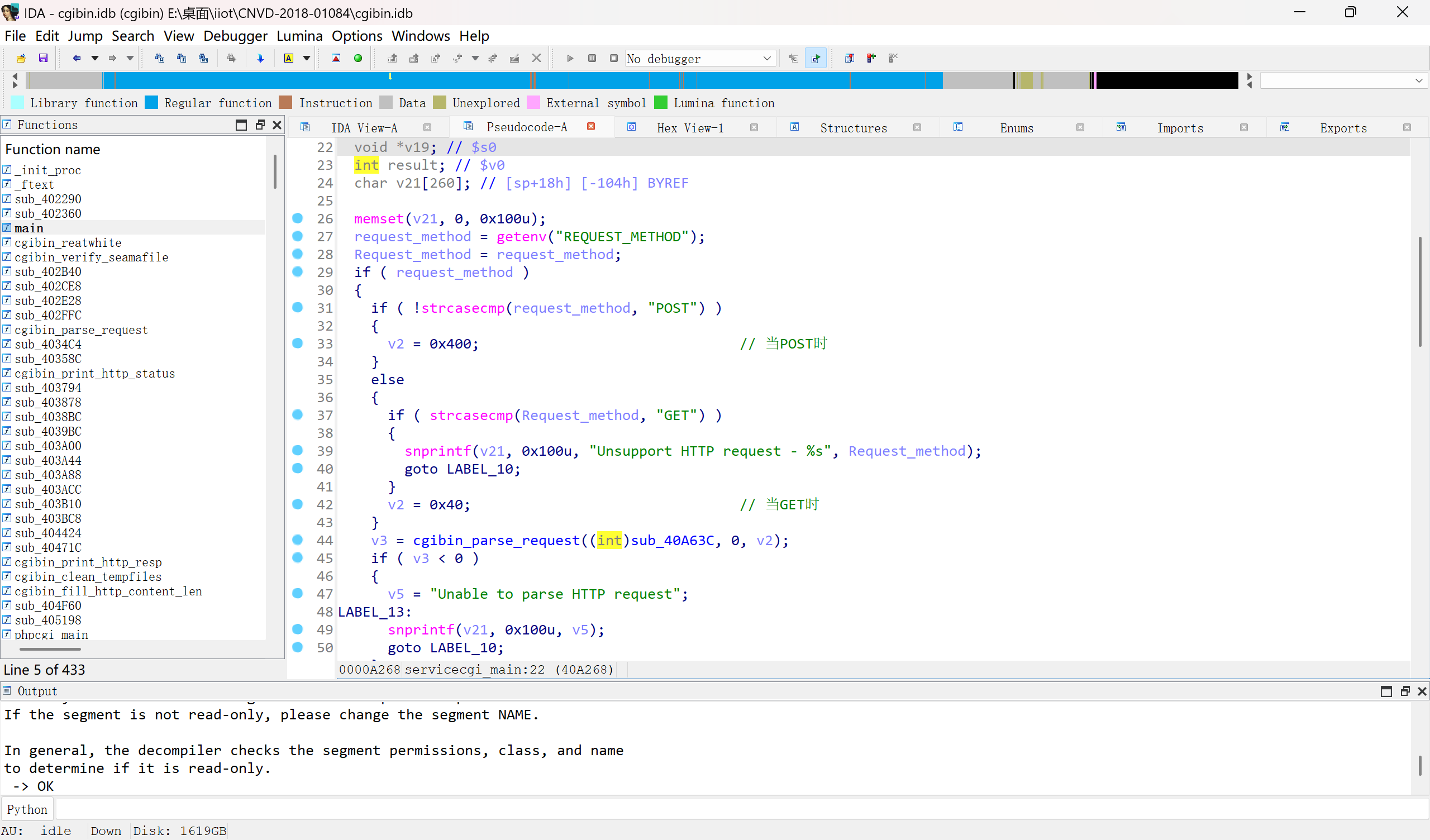Click the blue down-arrow jump icon
Image resolution: width=1430 pixels, height=840 pixels.
(260, 58)
